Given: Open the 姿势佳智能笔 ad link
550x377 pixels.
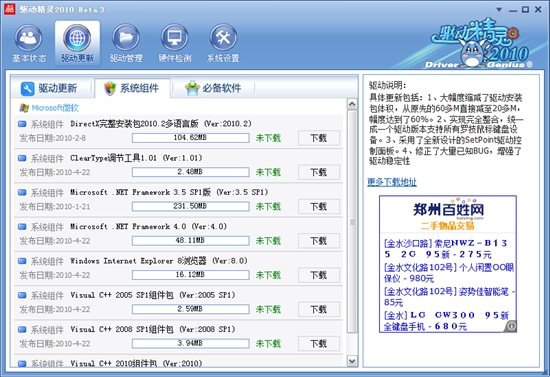Looking at the screenshot, I should [449, 297].
